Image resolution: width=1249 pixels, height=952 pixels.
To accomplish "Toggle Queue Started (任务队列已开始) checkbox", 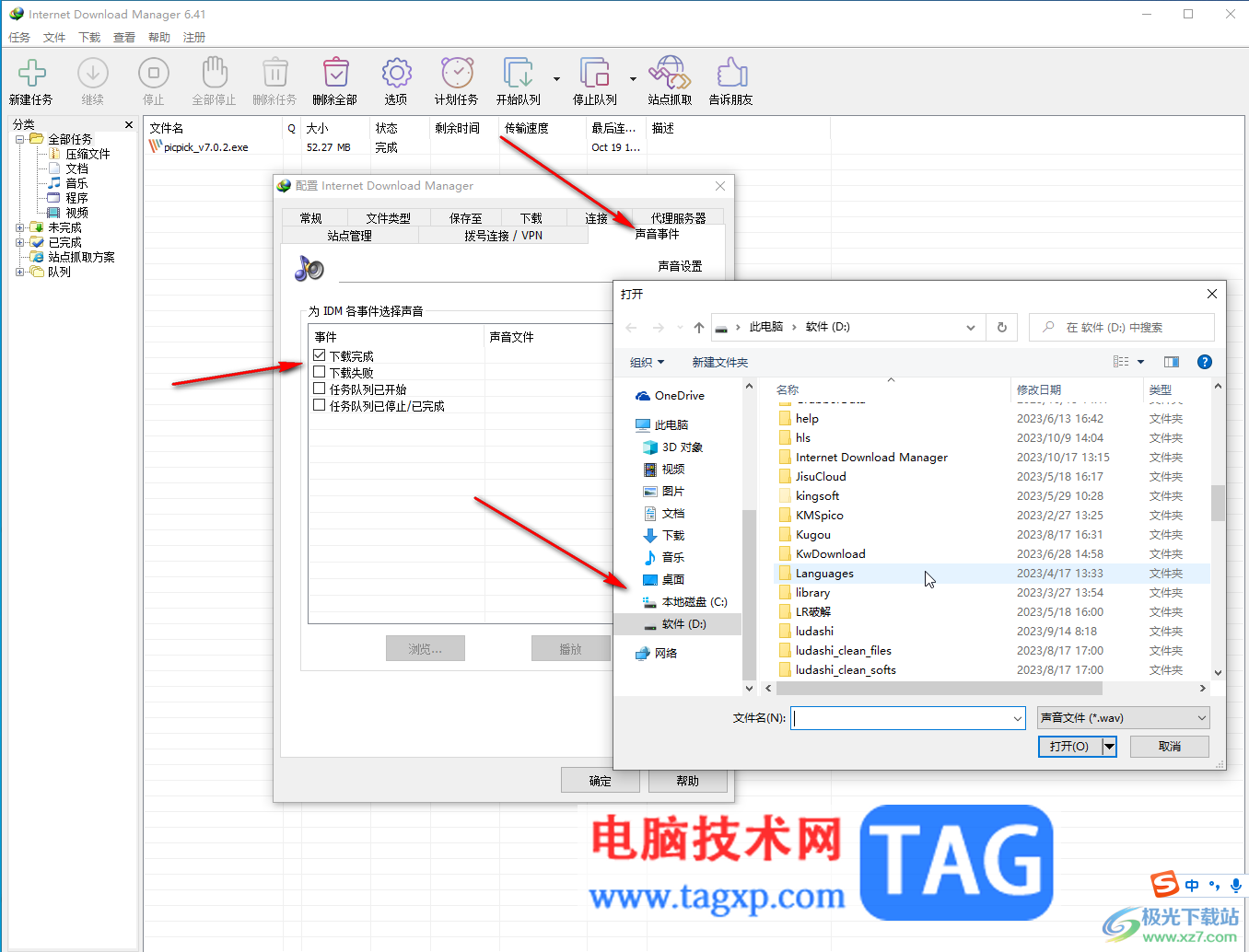I will pyautogui.click(x=319, y=389).
